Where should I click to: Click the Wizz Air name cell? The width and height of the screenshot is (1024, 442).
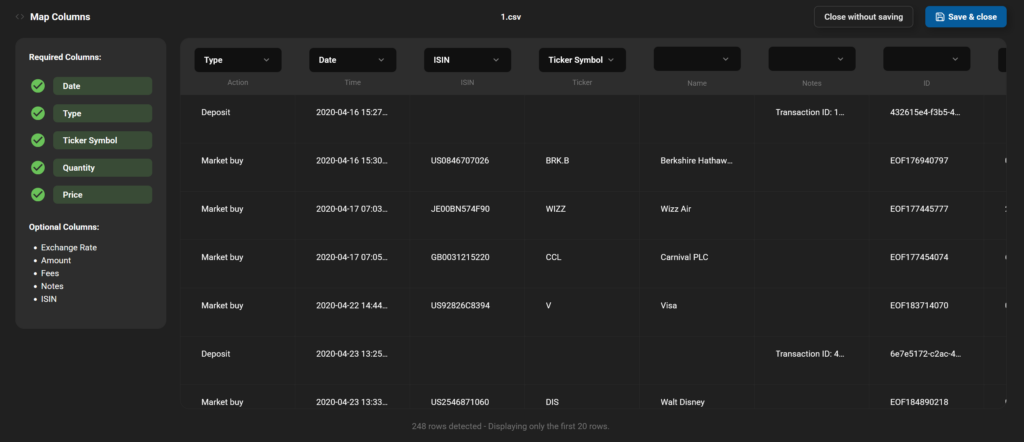pos(676,209)
